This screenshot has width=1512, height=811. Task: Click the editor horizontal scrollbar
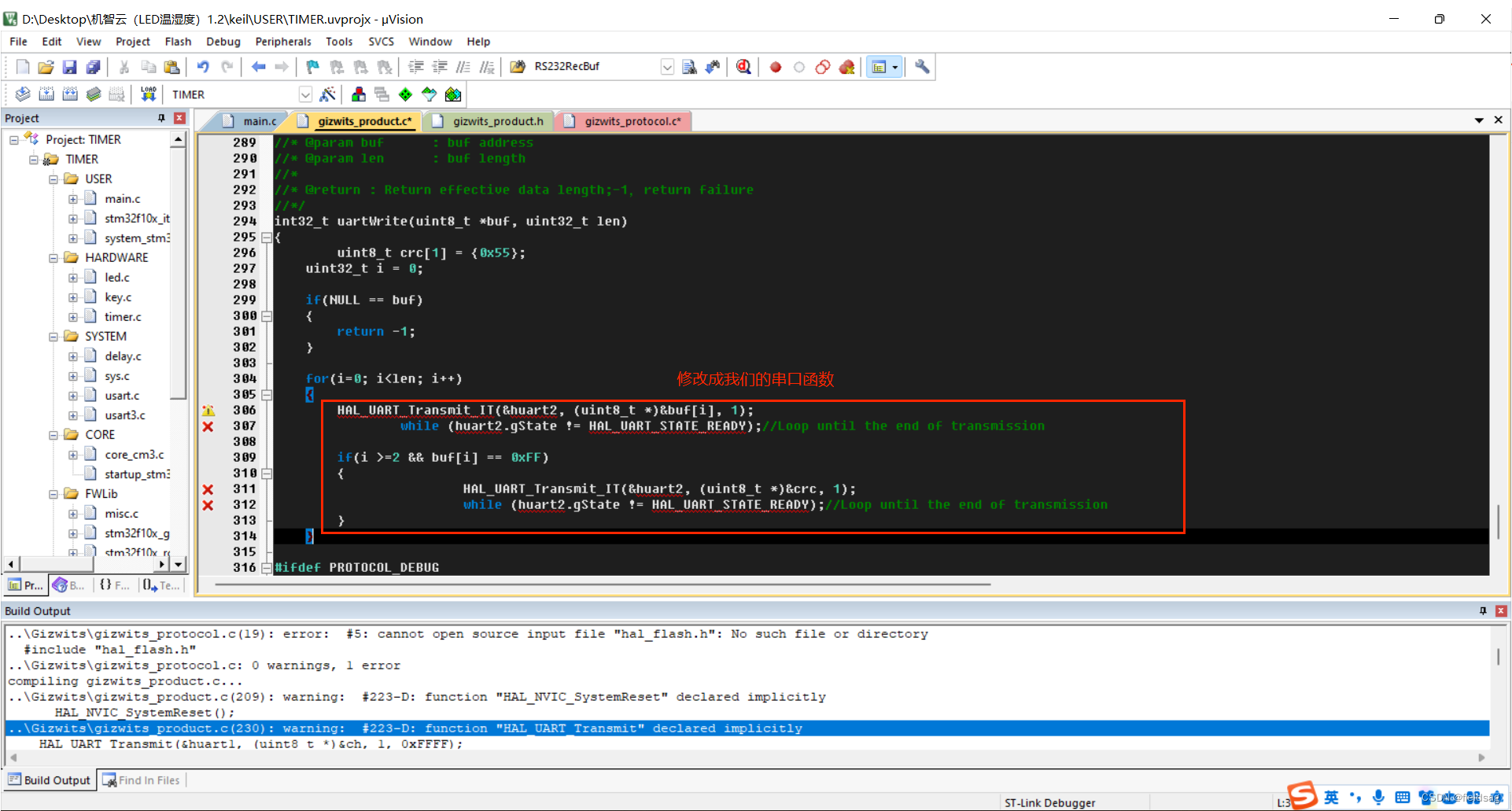click(x=603, y=584)
